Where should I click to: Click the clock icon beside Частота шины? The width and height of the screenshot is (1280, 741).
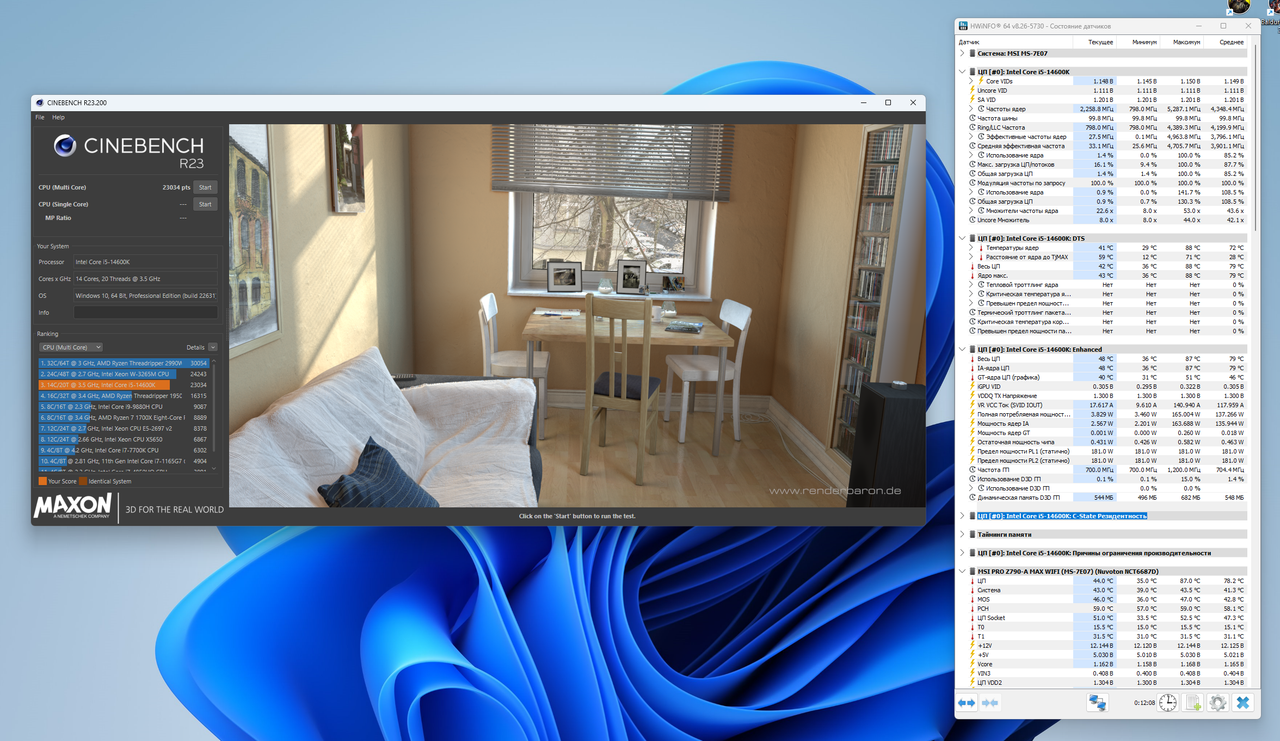click(972, 118)
